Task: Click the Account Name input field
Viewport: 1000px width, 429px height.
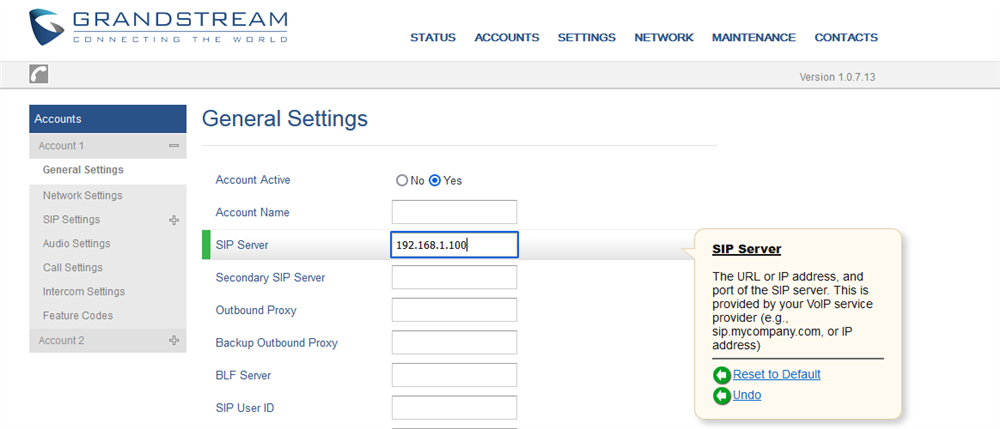Action: tap(454, 212)
